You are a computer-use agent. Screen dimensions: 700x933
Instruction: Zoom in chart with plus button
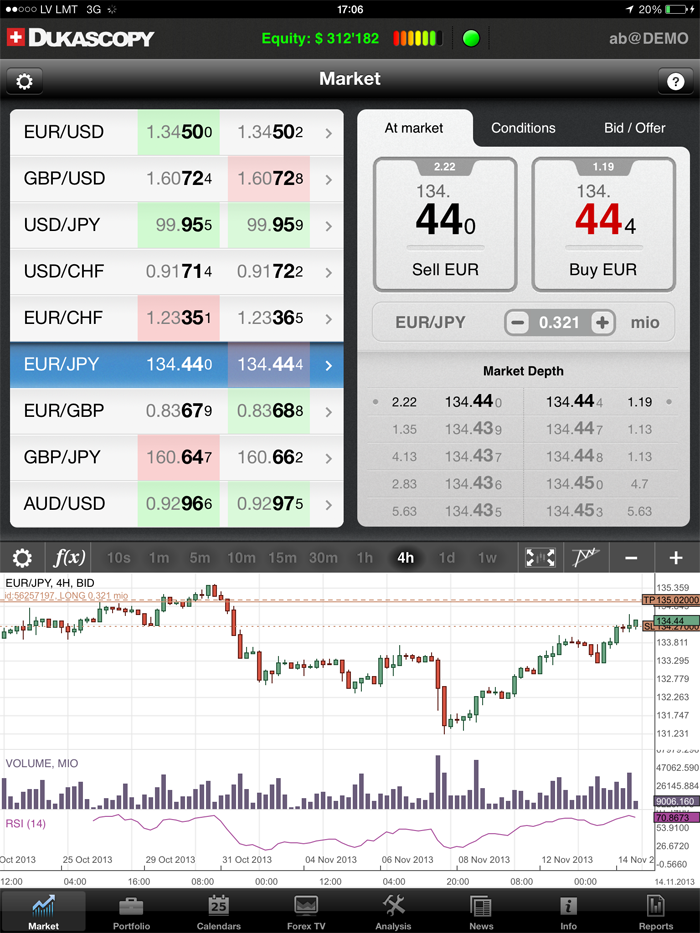(x=676, y=558)
